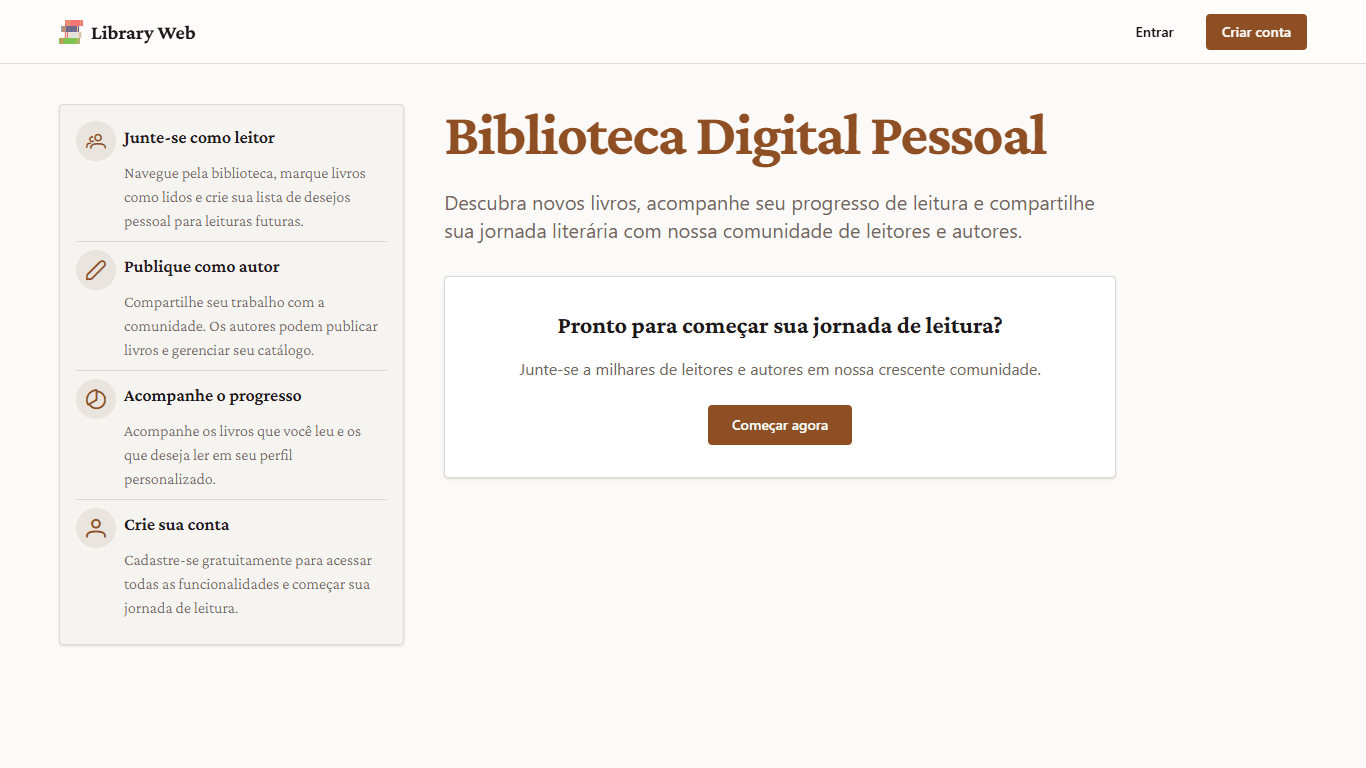Select the Crie sua conta heading
This screenshot has height=768, width=1366.
(x=176, y=525)
